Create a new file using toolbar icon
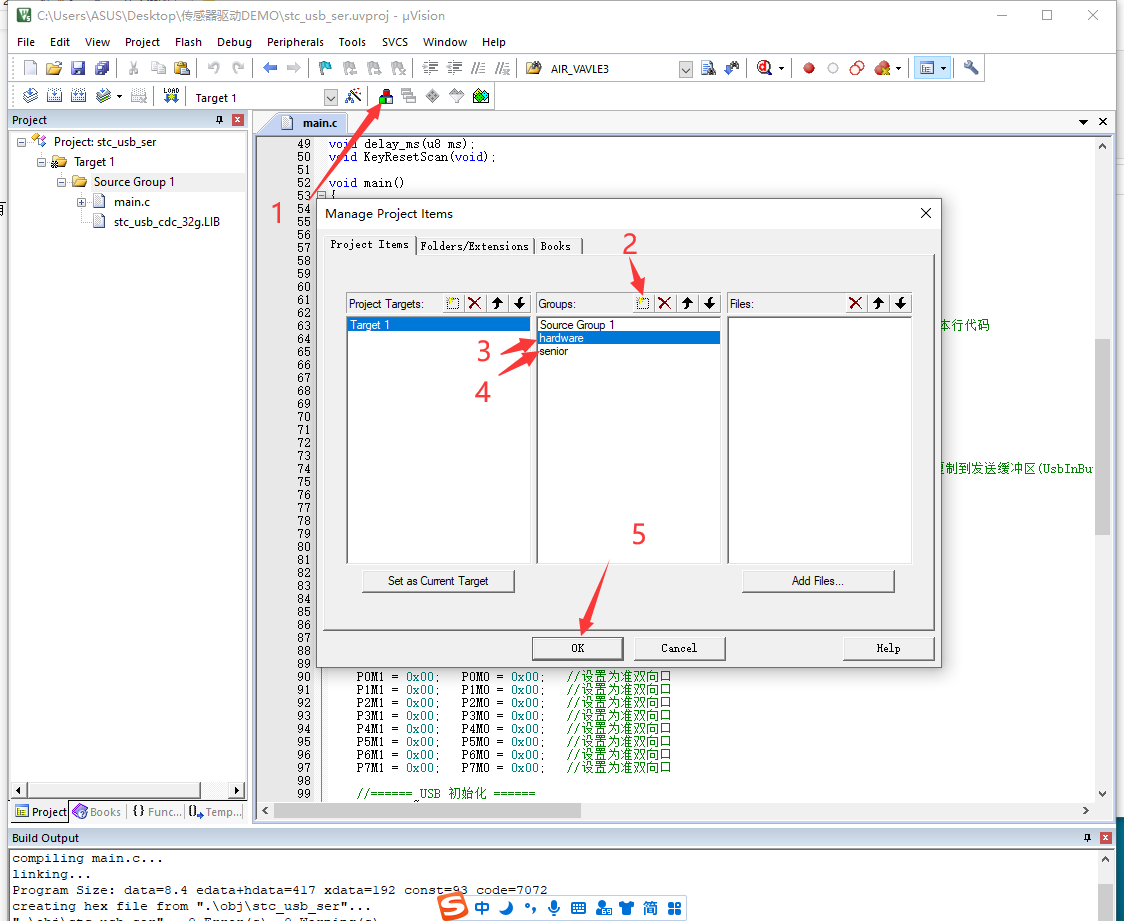 [x=30, y=68]
